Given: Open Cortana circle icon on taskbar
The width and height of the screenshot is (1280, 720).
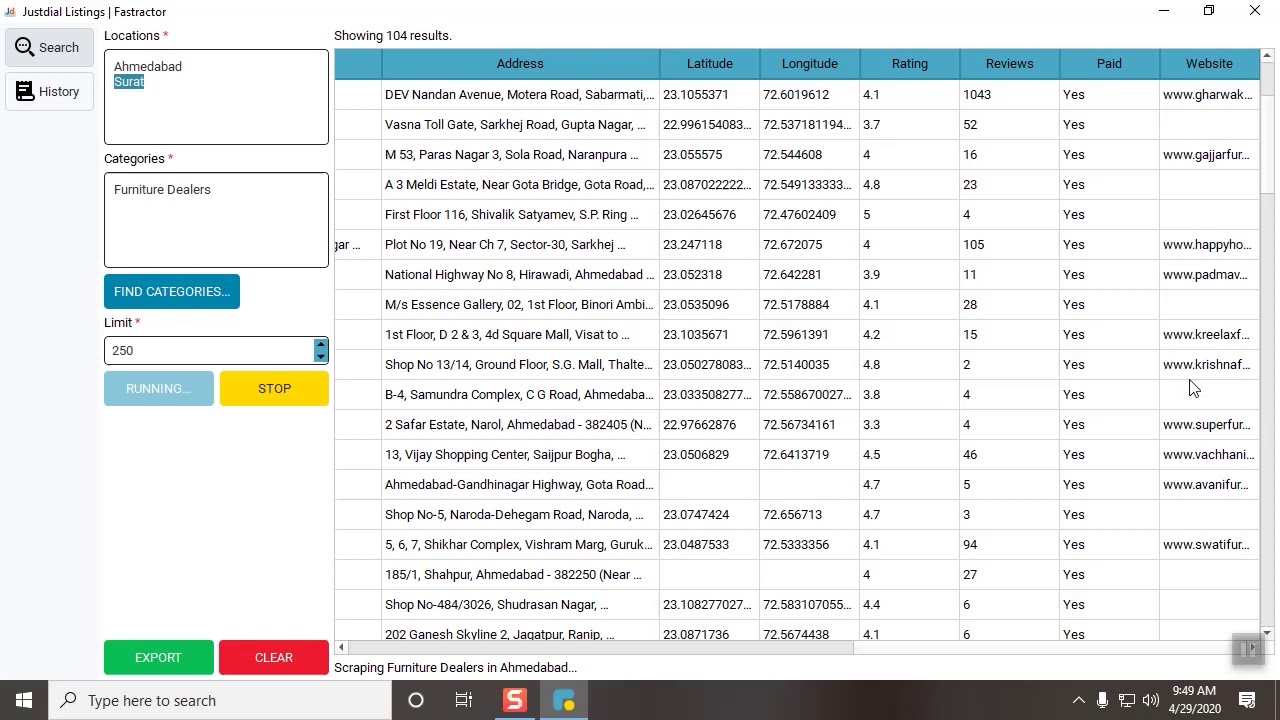Looking at the screenshot, I should coord(416,700).
